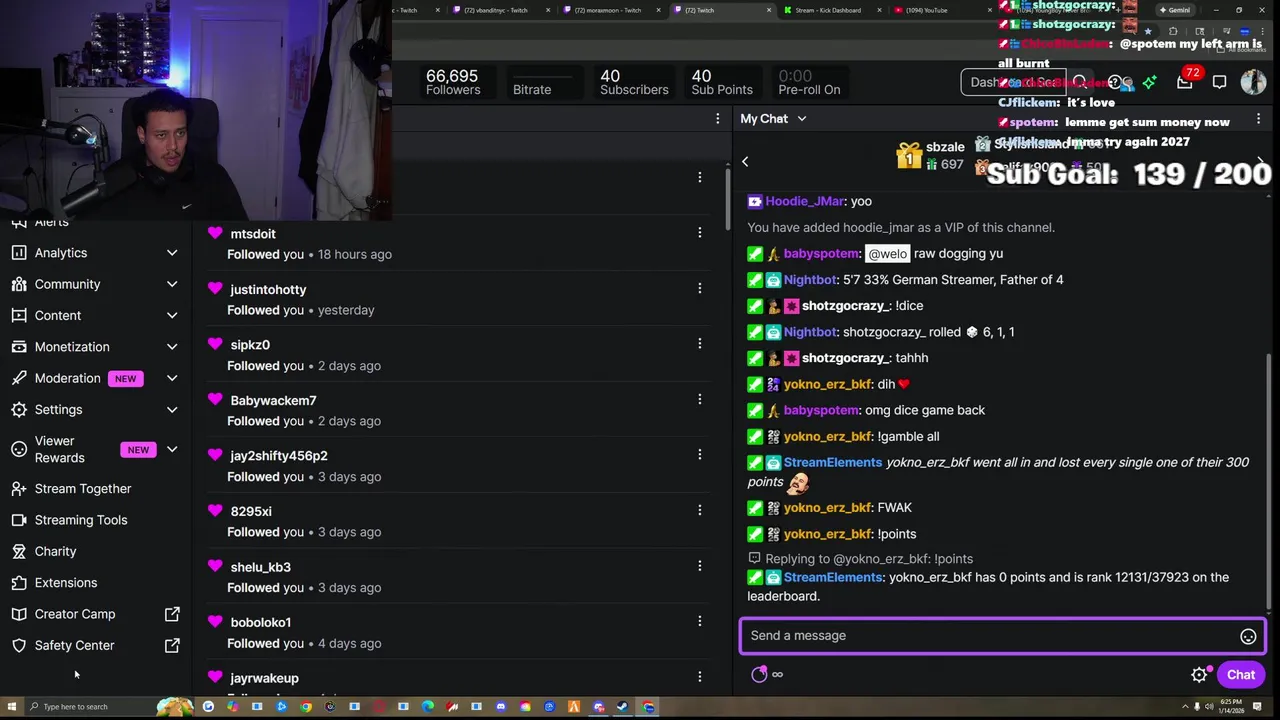The image size is (1280, 720).
Task: Click the activity feed vertical scrollbar
Action: [728, 200]
